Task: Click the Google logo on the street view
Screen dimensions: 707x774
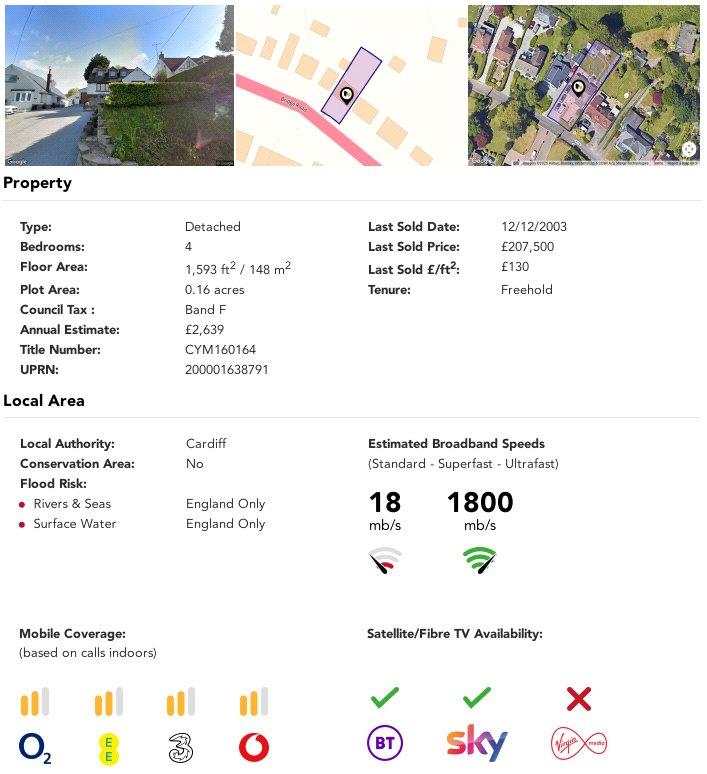Action: (16, 161)
